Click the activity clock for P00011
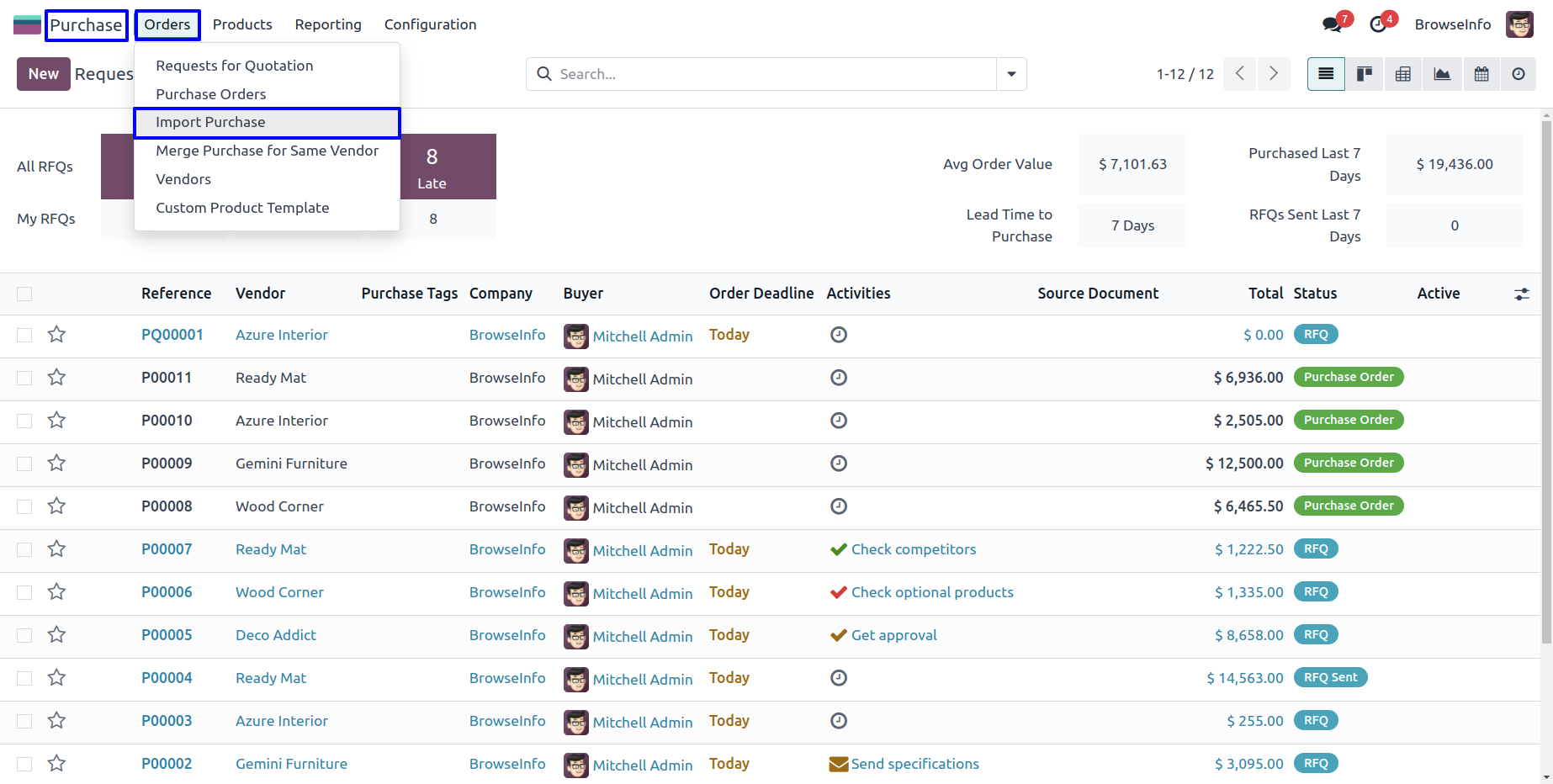The height and width of the screenshot is (784, 1553). [x=839, y=378]
